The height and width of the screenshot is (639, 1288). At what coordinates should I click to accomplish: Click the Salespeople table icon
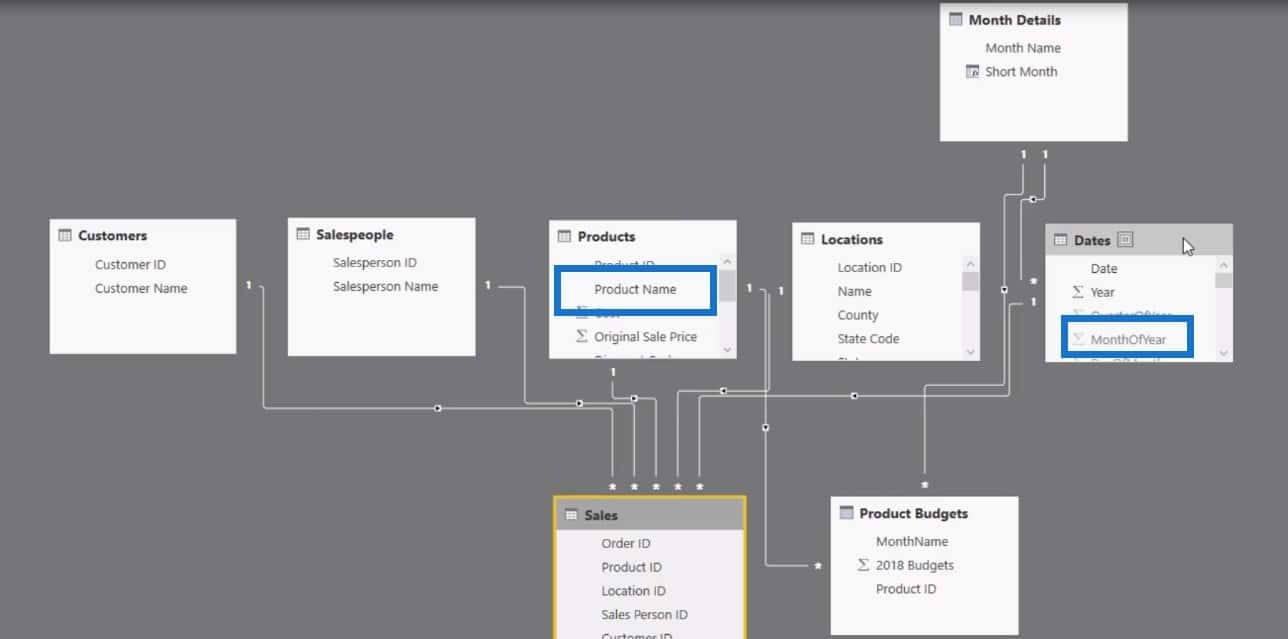click(x=303, y=235)
